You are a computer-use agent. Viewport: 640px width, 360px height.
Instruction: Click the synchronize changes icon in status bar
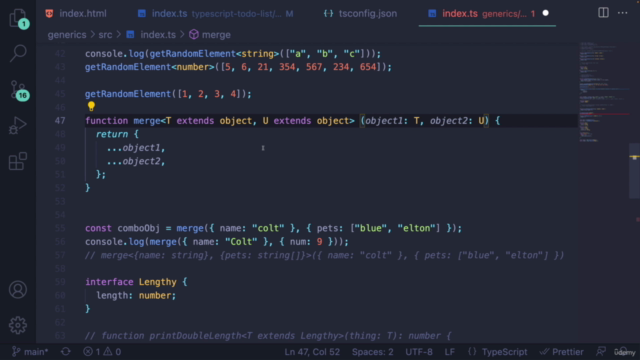click(66, 351)
